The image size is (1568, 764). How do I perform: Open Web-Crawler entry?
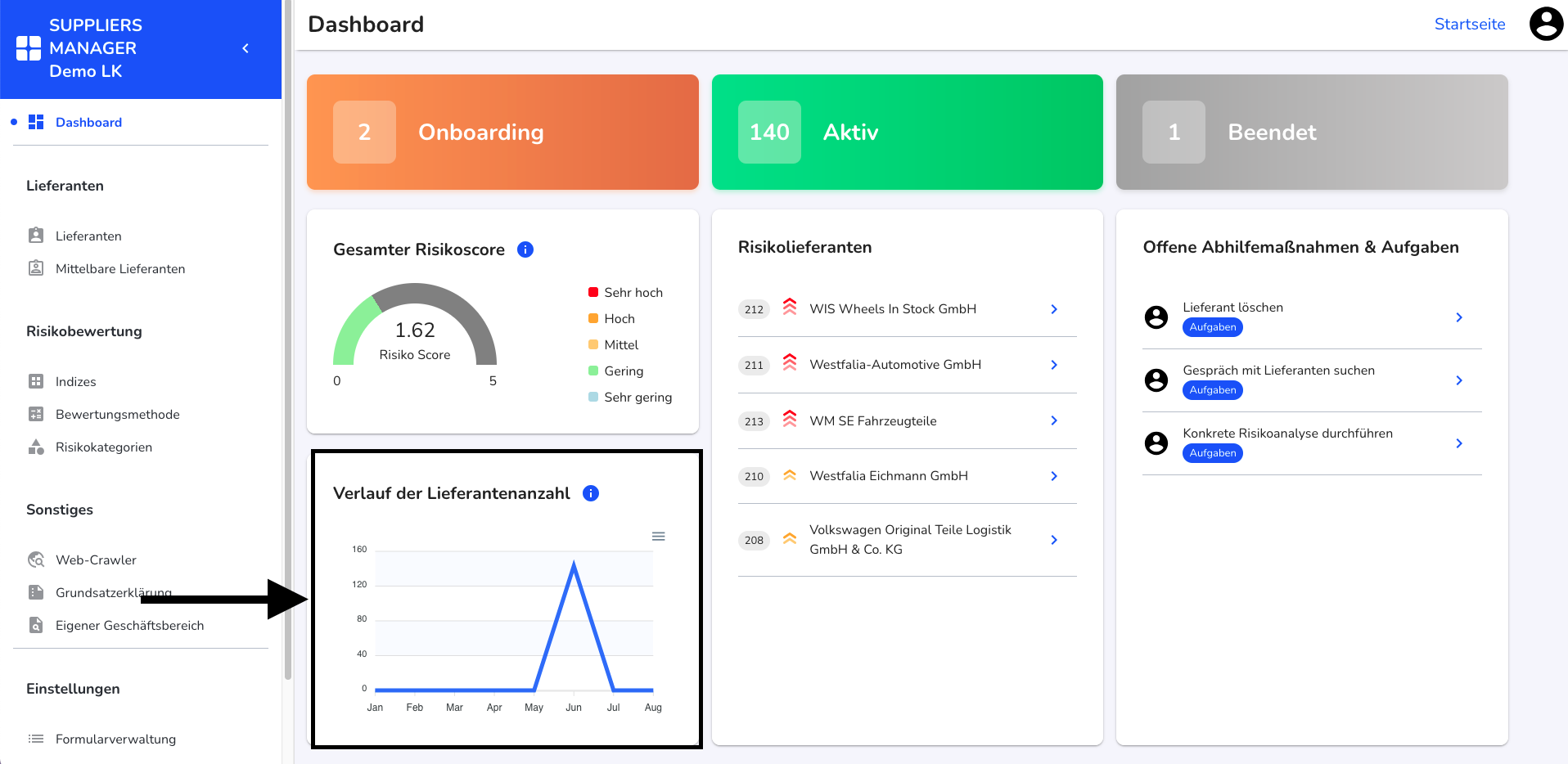96,560
